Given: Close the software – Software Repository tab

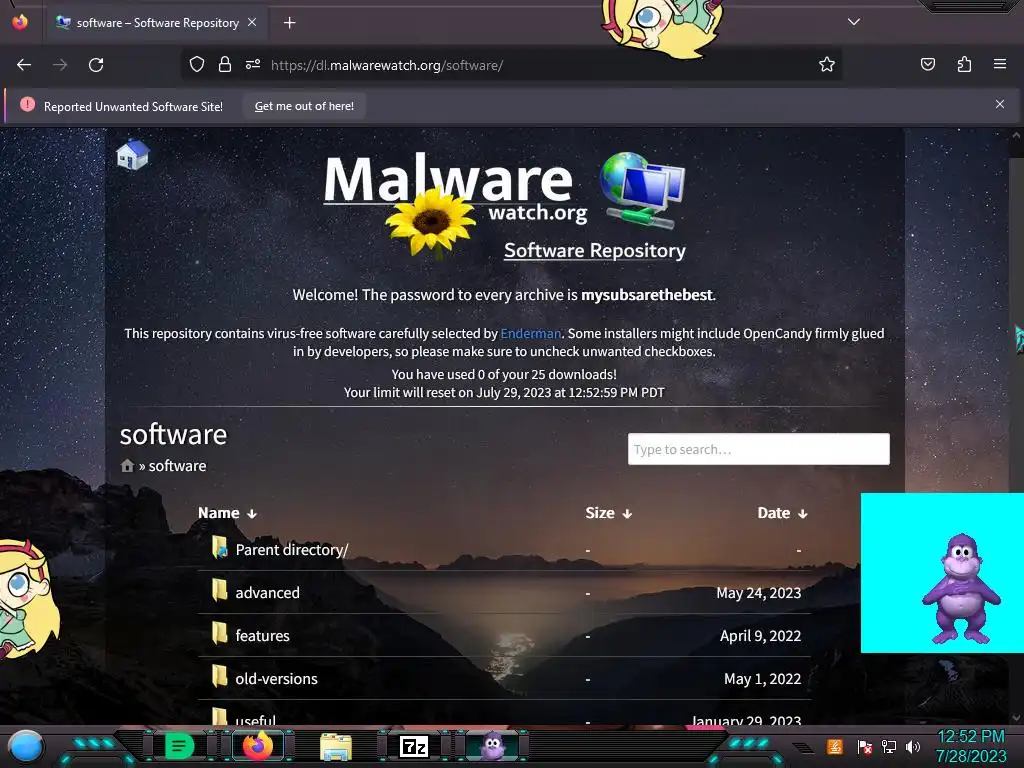Looking at the screenshot, I should pyautogui.click(x=252, y=22).
